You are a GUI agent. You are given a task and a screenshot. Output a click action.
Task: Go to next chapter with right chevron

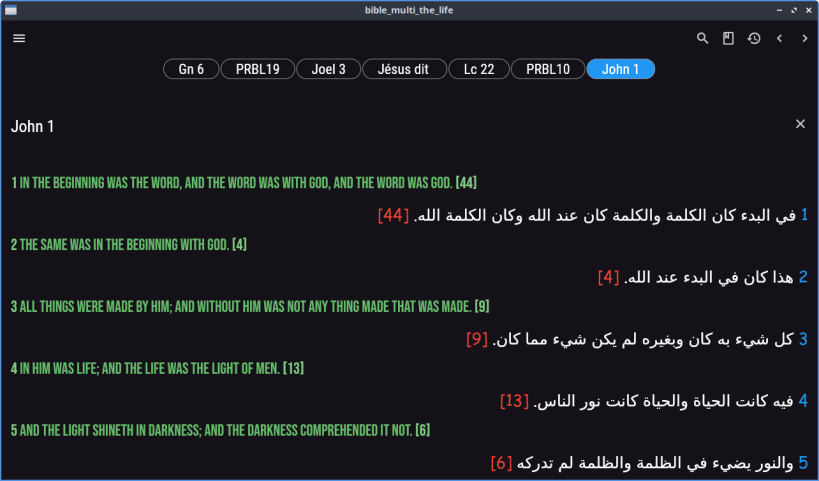coord(804,38)
